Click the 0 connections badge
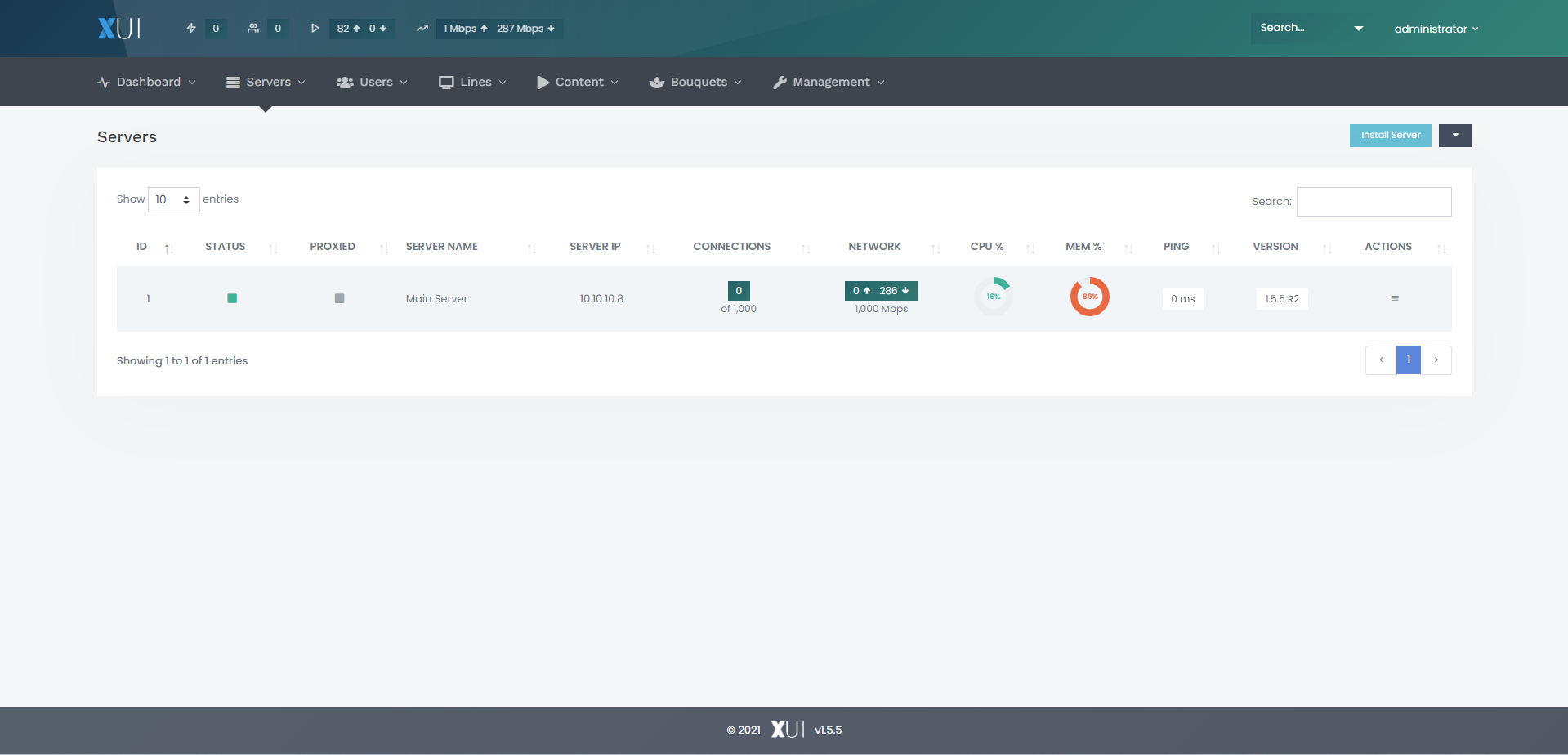The height and width of the screenshot is (755, 1568). [x=739, y=291]
